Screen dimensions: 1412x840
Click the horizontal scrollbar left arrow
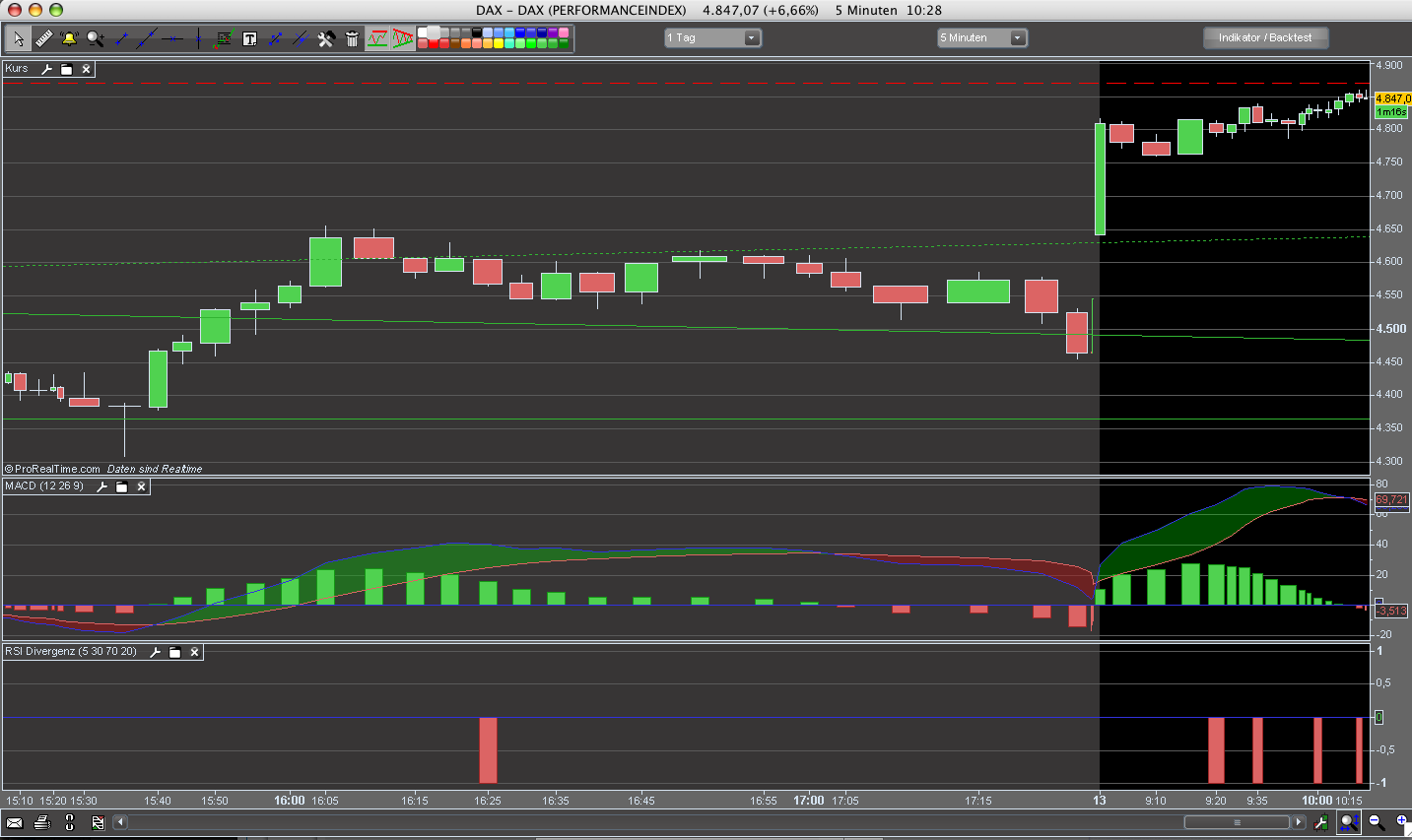point(120,822)
